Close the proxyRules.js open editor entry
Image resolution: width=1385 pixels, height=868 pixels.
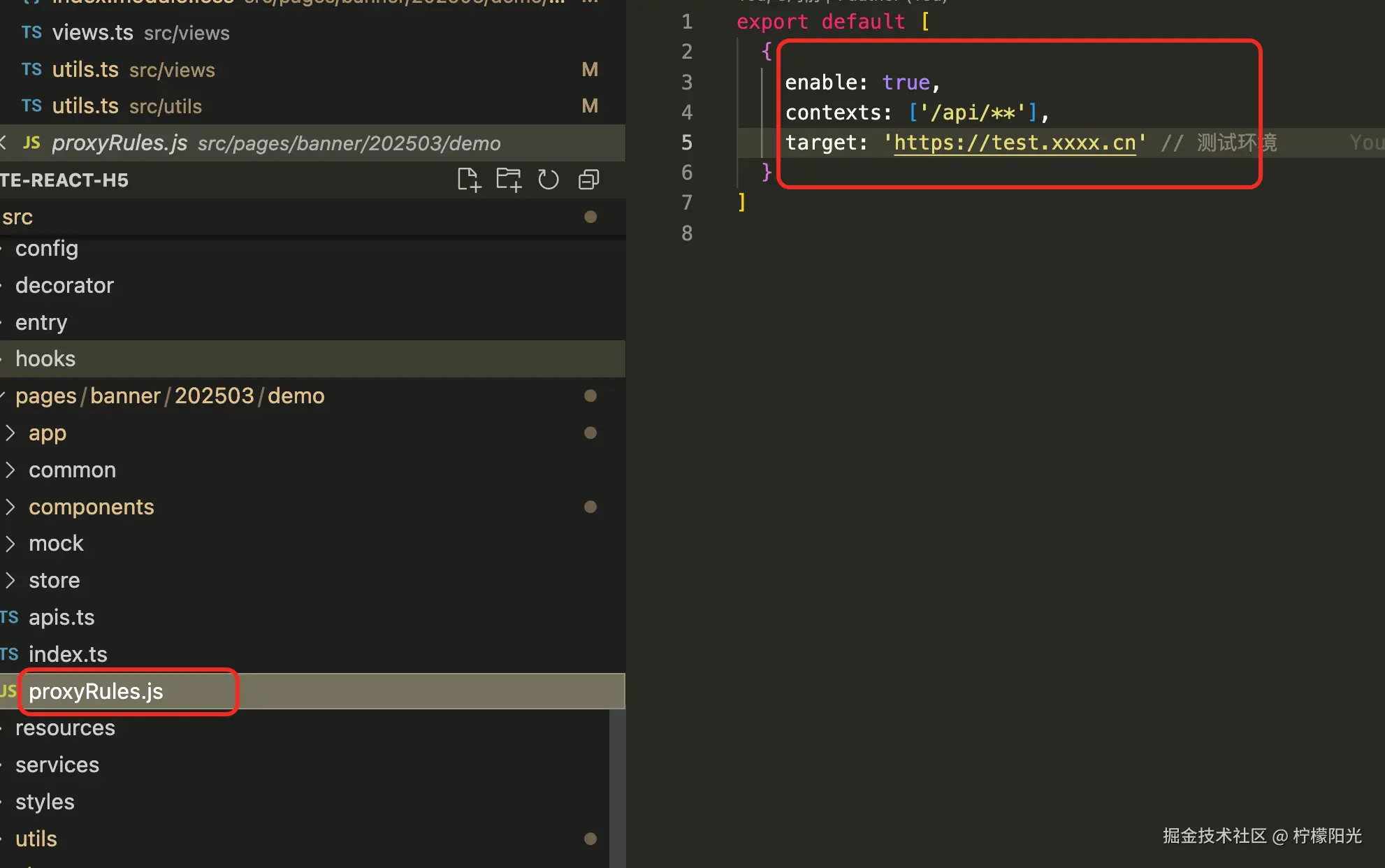tap(4, 143)
